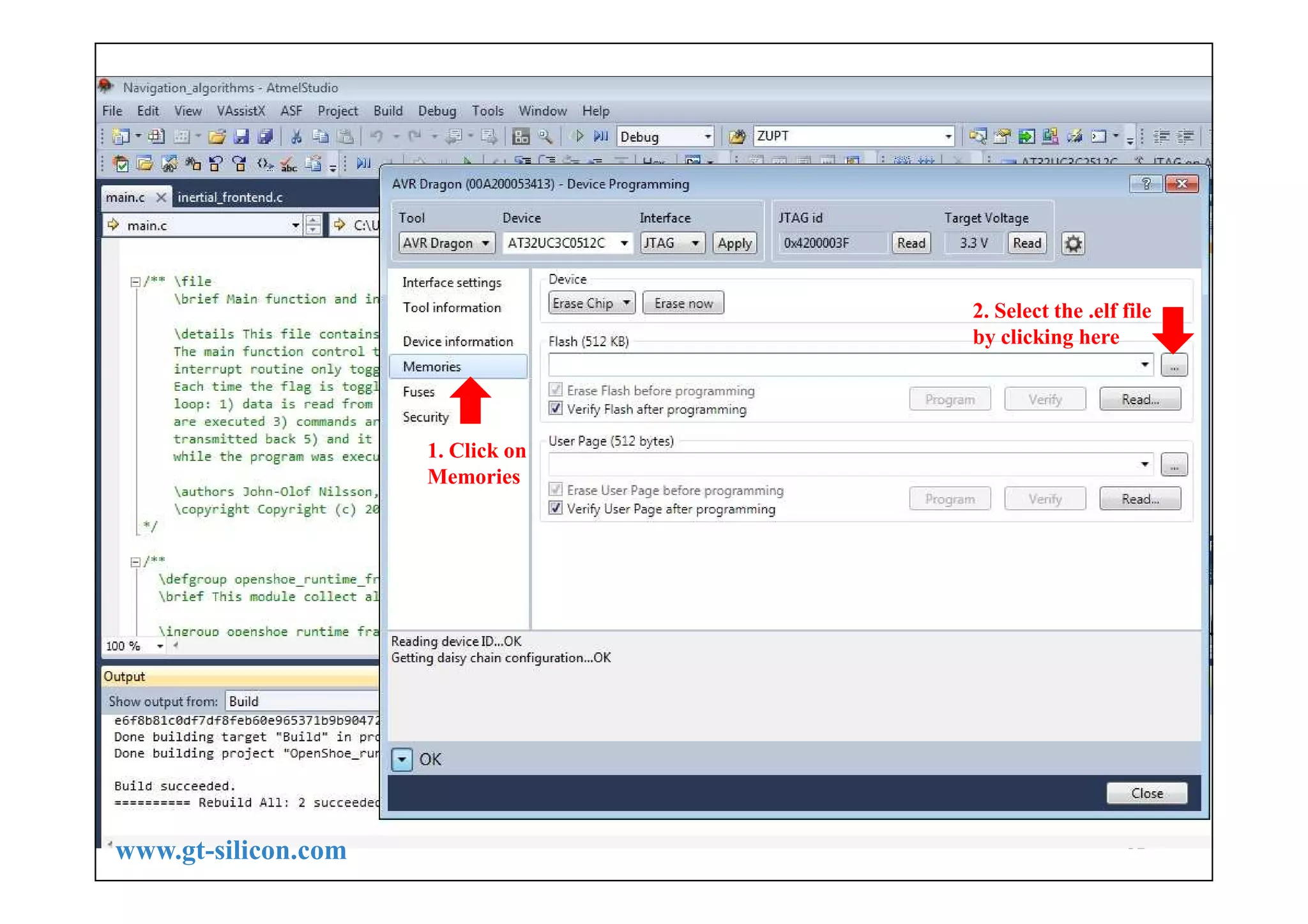Open the JTAG interface dropdown
This screenshot has height=924, width=1308.
[672, 243]
